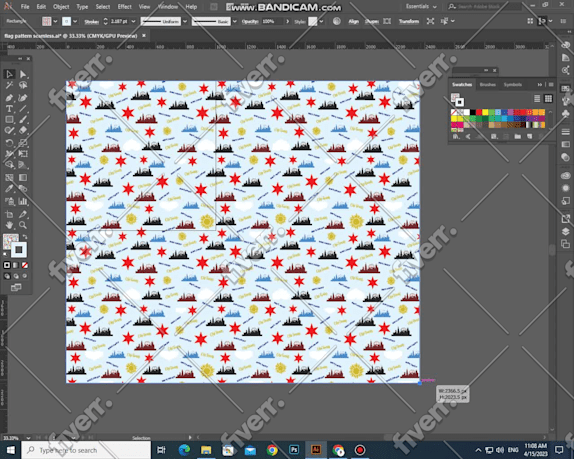Enable Draw Normal mode
The width and height of the screenshot is (574, 459).
(7, 276)
